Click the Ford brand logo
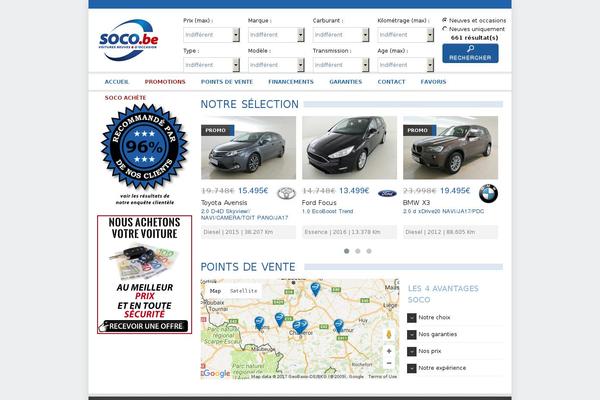This screenshot has width=600, height=400. pos(387,194)
